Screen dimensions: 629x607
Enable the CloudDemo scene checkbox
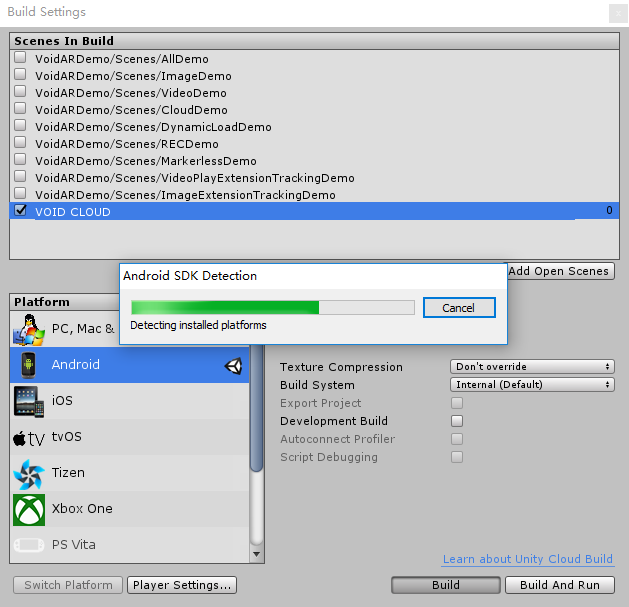click(x=20, y=108)
